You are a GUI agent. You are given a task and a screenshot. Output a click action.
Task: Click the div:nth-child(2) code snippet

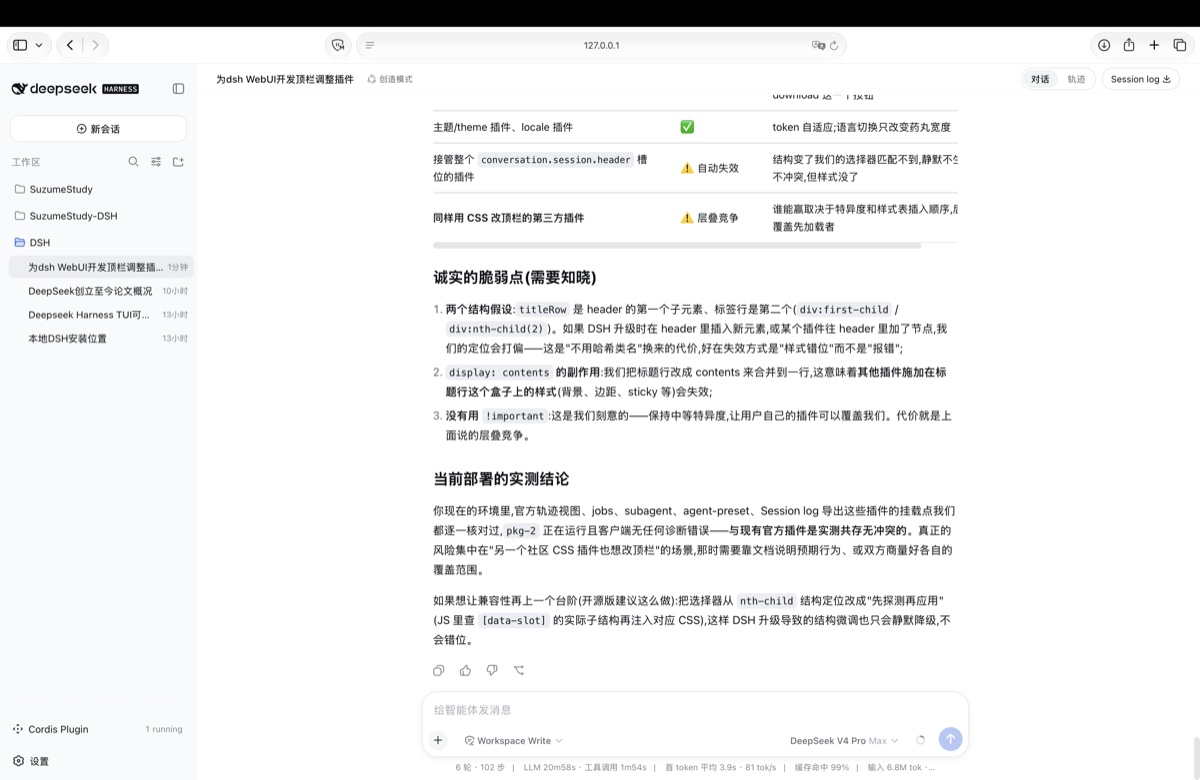tap(496, 329)
